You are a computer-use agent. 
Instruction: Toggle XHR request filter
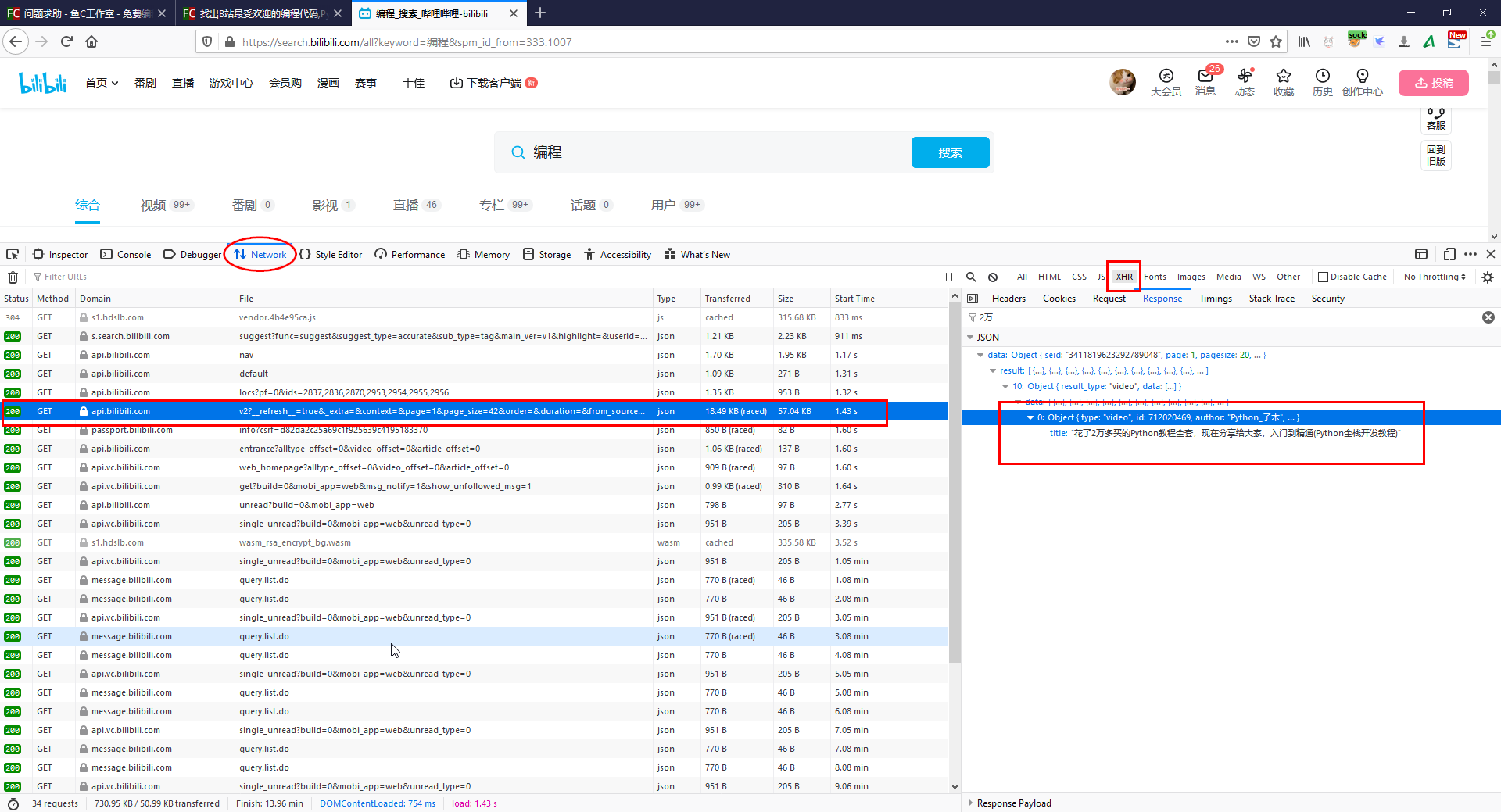[x=1124, y=277]
